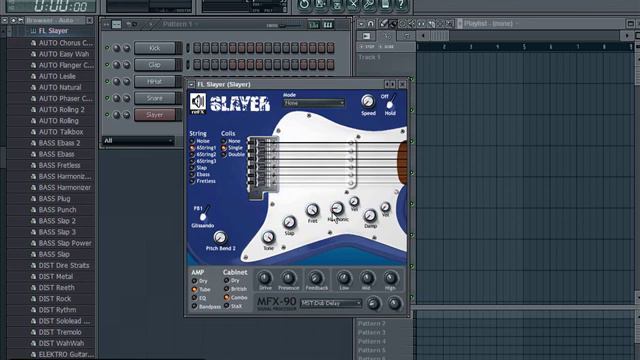Image resolution: width=640 pixels, height=360 pixels.
Task: Mute the Kick channel green LED
Action: pos(107,48)
